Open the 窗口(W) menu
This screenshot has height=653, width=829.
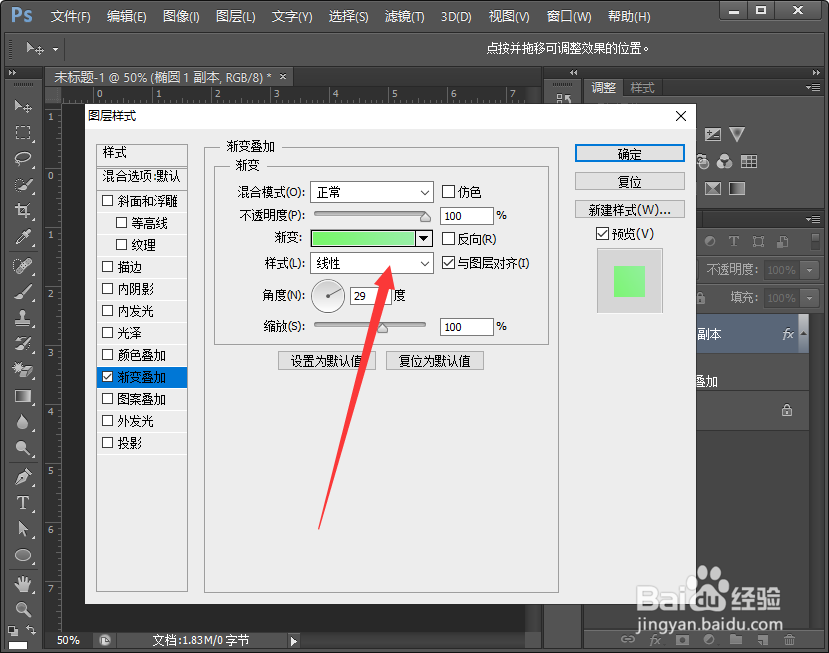tap(569, 16)
